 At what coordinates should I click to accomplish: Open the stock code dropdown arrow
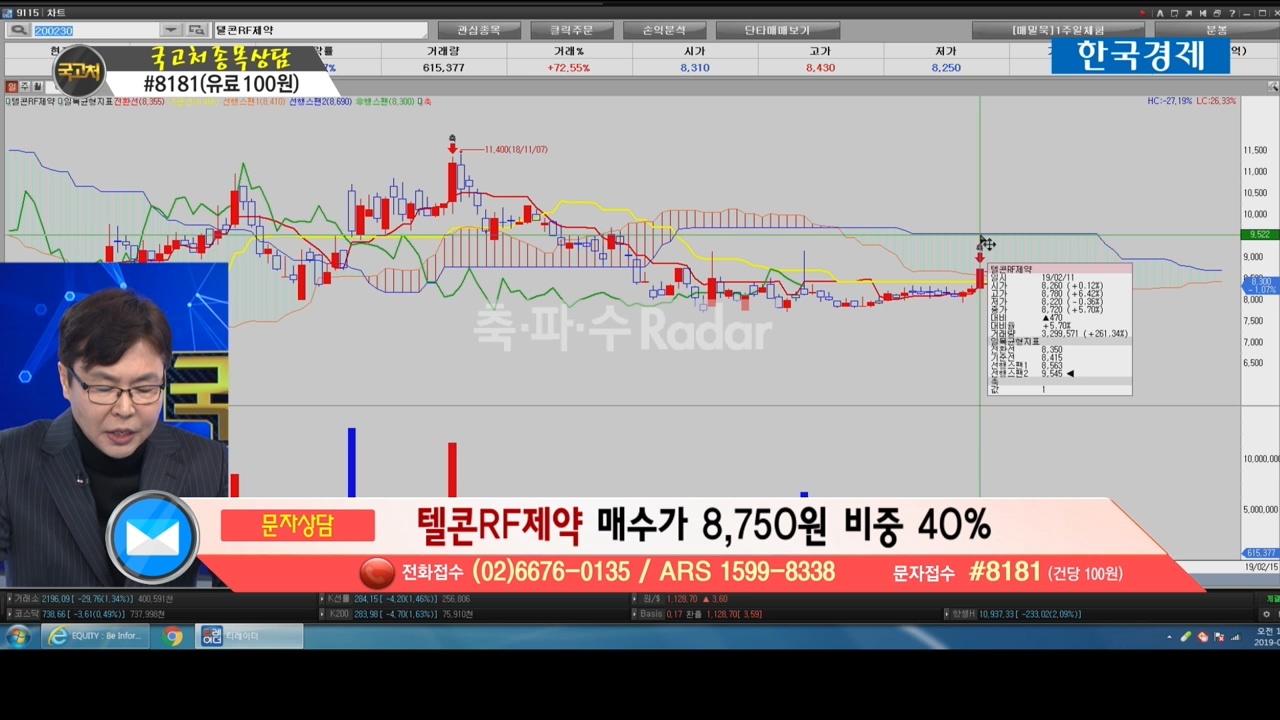point(170,31)
